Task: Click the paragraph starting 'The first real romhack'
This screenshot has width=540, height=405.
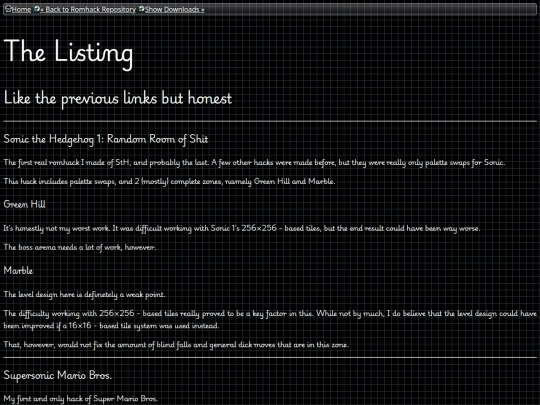Action: pyautogui.click(x=254, y=162)
